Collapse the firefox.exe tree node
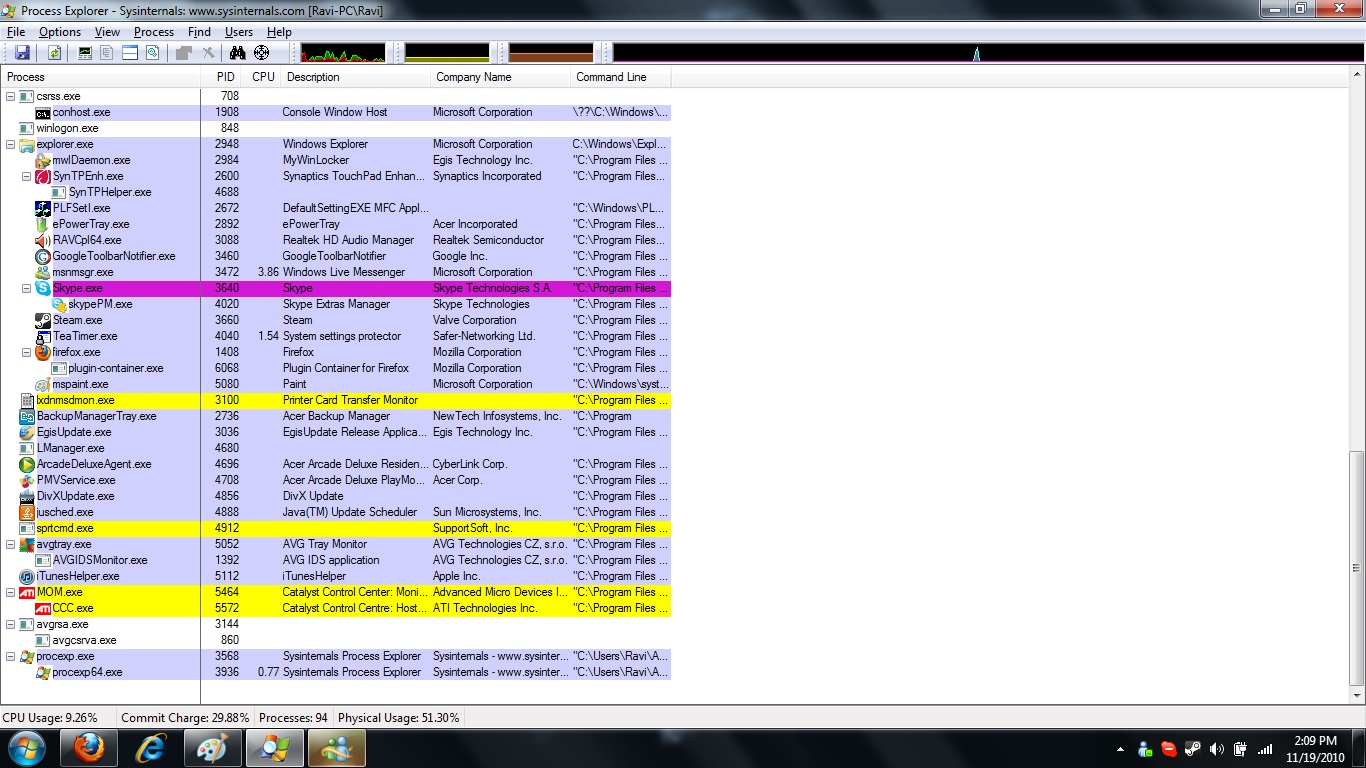The image size is (1366, 768). pyautogui.click(x=27, y=352)
